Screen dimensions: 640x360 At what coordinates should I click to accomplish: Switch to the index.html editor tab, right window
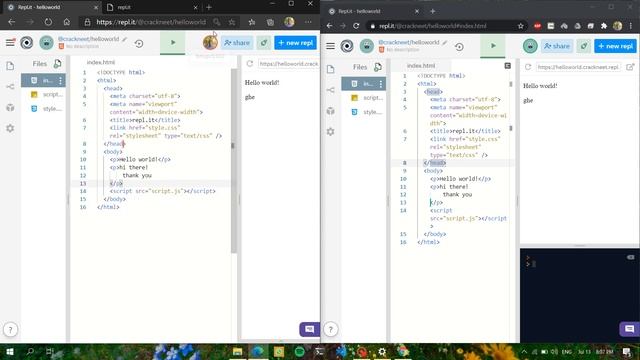coord(421,66)
